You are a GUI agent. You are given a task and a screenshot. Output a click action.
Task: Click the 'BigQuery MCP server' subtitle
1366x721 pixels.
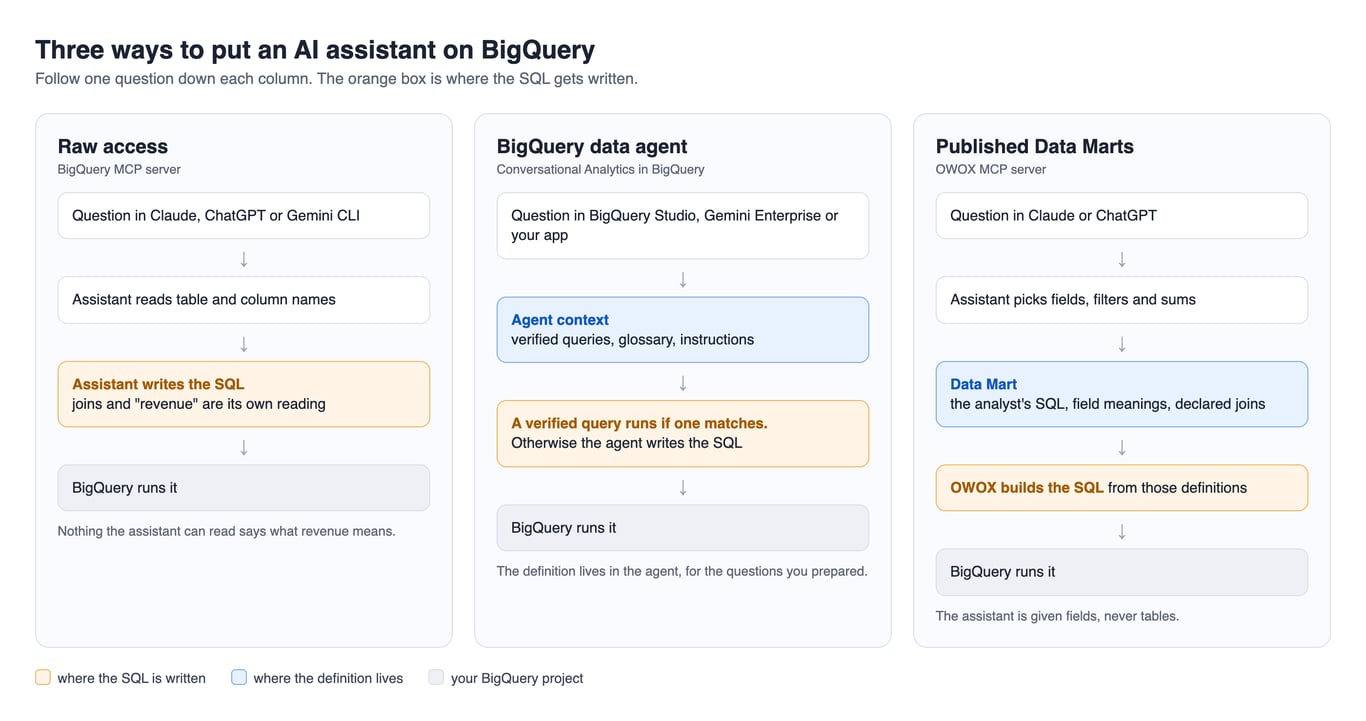119,169
